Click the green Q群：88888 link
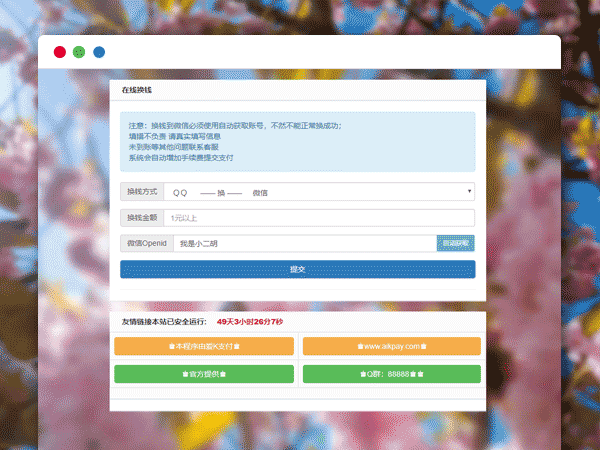 click(391, 374)
